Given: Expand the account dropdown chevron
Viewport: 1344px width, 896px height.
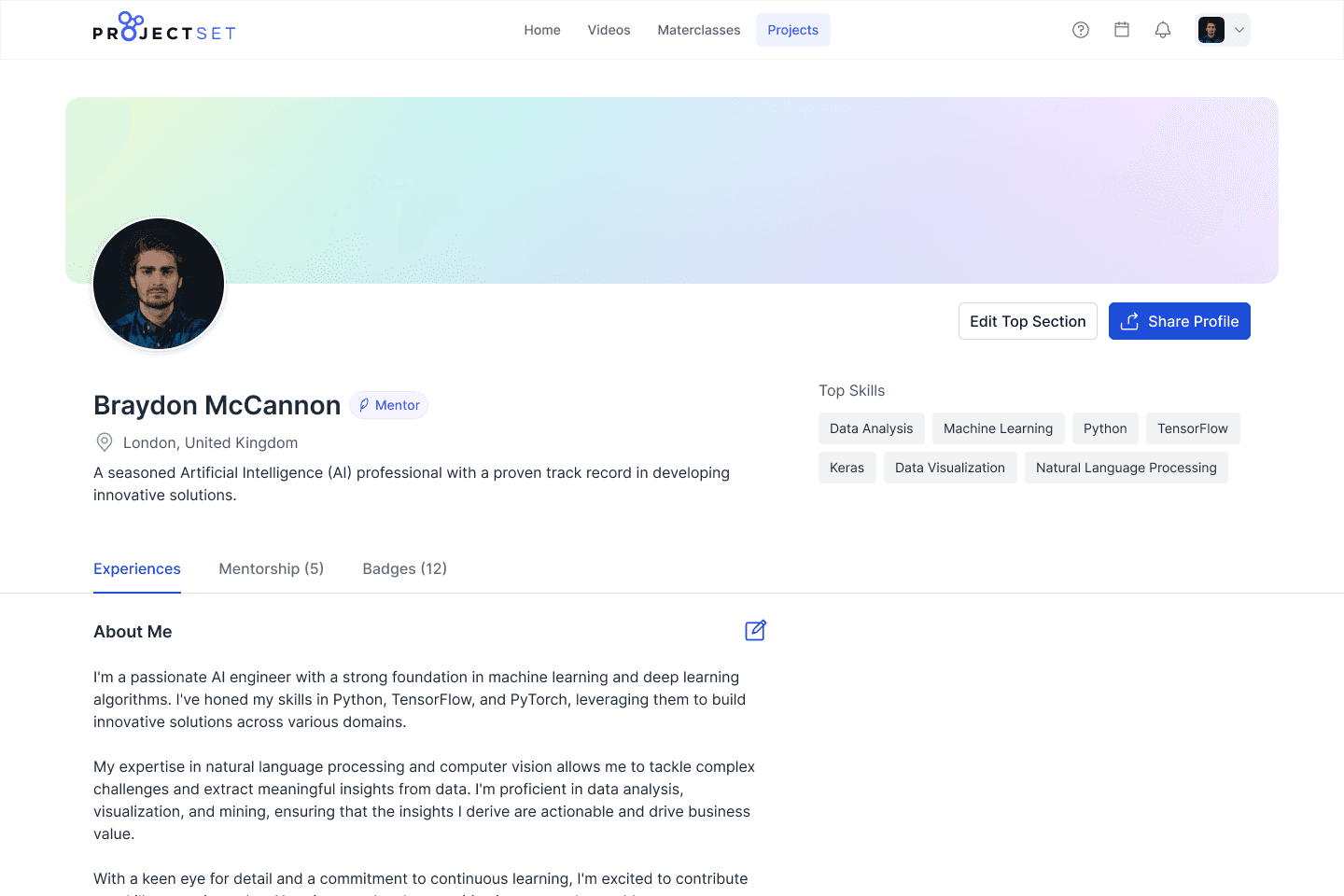Looking at the screenshot, I should pos(1239,30).
